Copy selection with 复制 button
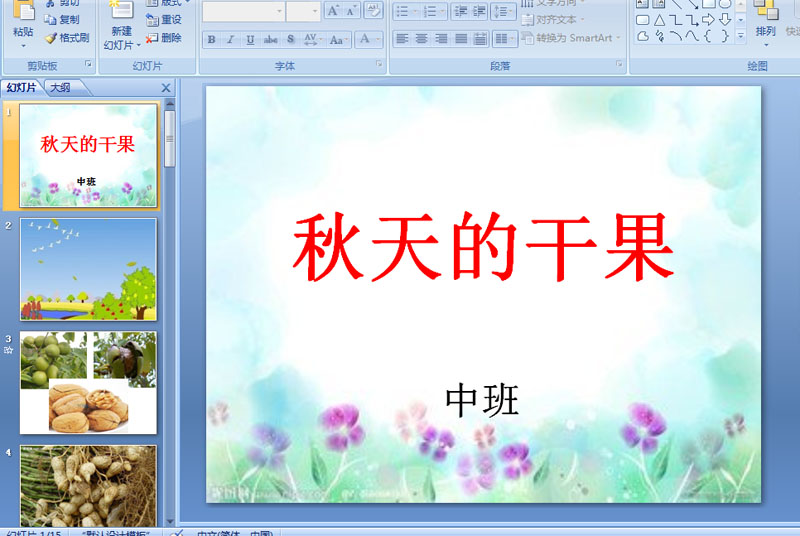Viewport: 800px width, 536px height. click(62, 19)
